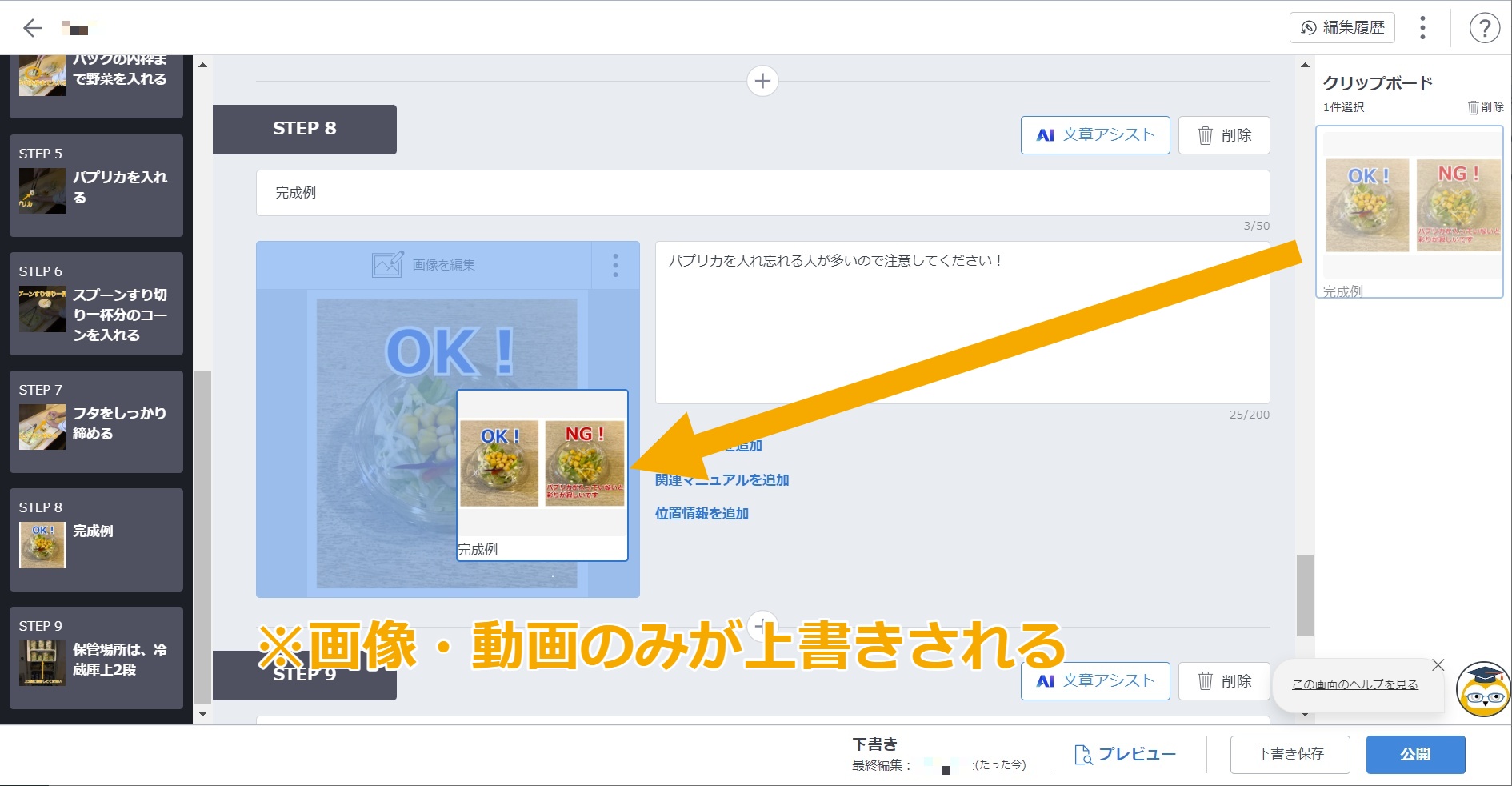This screenshot has height=786, width=1512.
Task: Close the help tooltip with X
Action: tap(1438, 665)
